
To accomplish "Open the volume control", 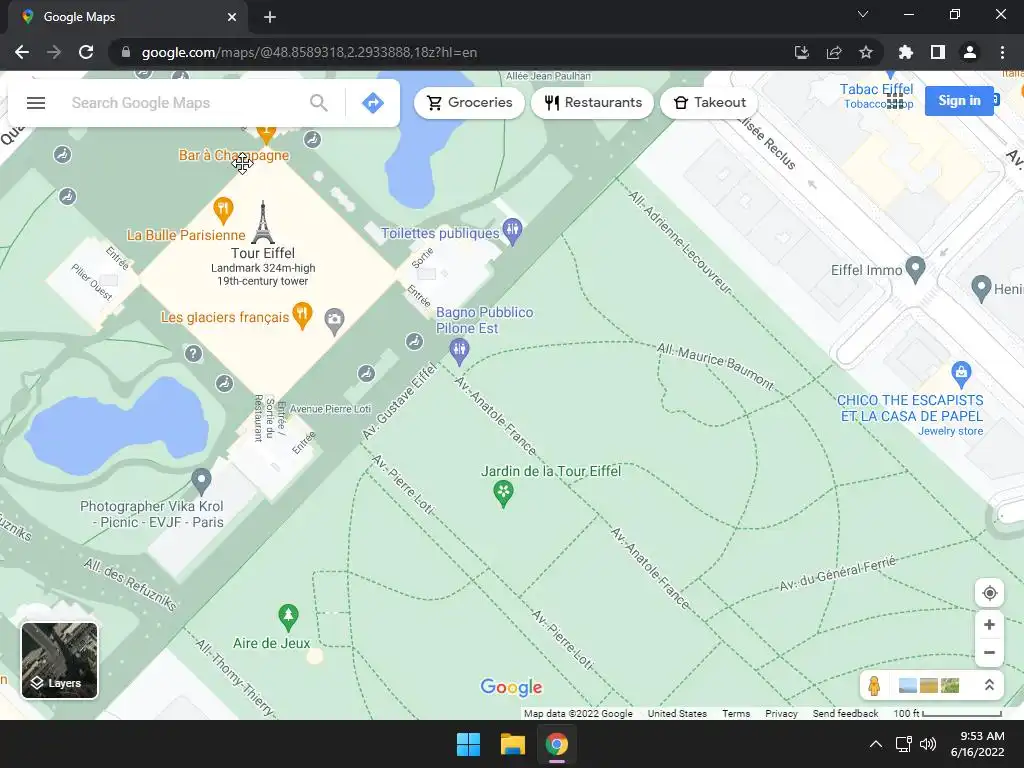I will (x=927, y=744).
